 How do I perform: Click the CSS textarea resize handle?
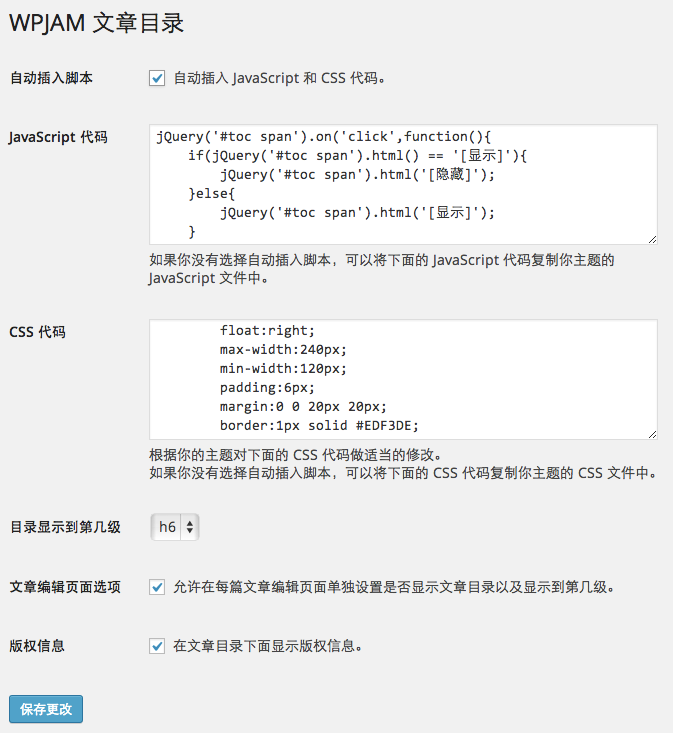(652, 434)
